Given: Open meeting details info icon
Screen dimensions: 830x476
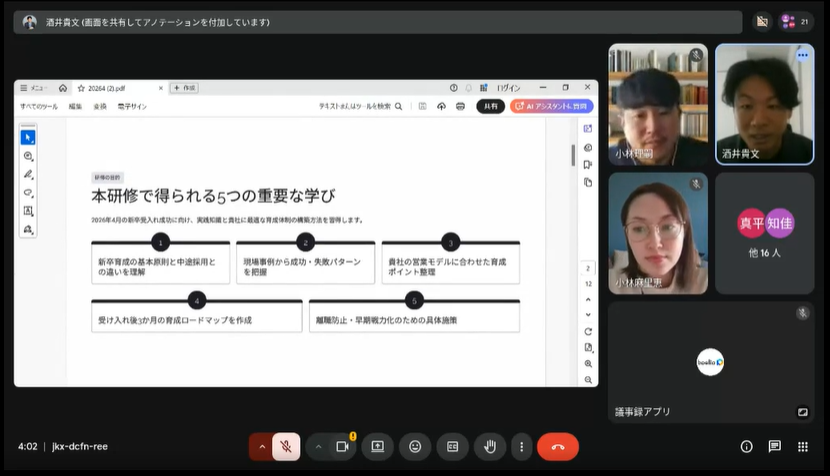Looking at the screenshot, I should point(746,447).
